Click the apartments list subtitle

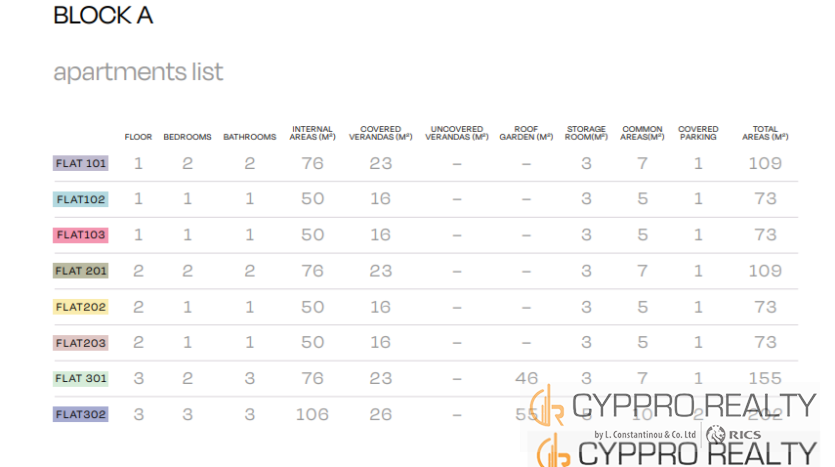(138, 72)
